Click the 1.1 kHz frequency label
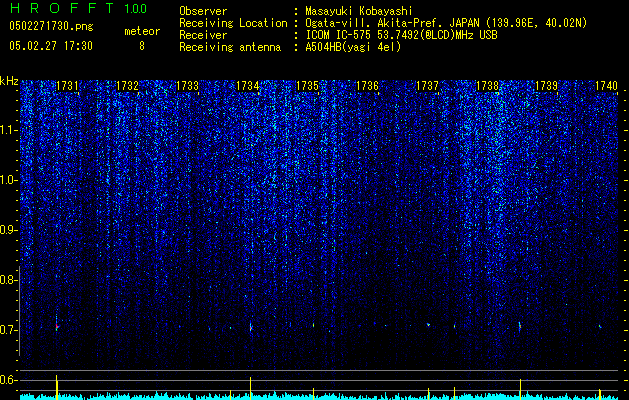The image size is (629, 400). (8, 130)
